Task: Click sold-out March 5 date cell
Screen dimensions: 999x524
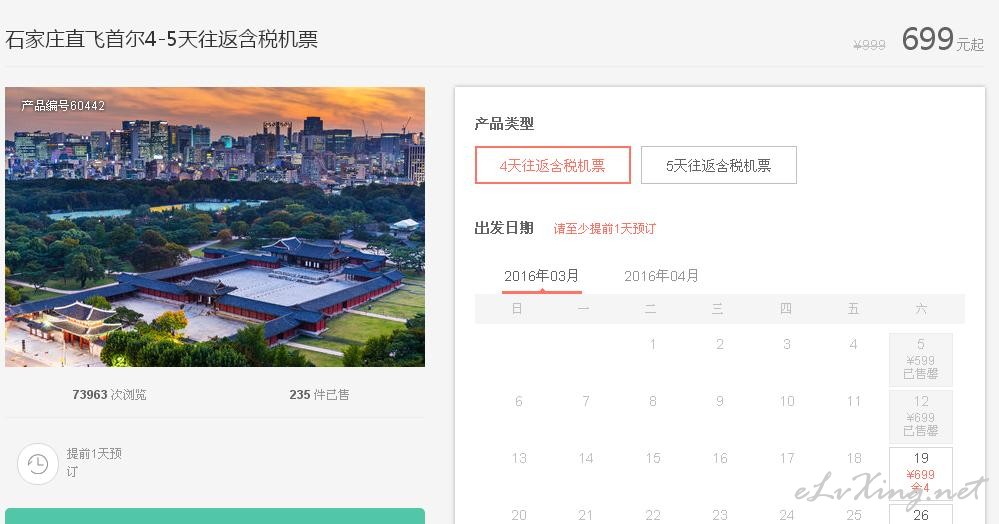Action: 921,360
